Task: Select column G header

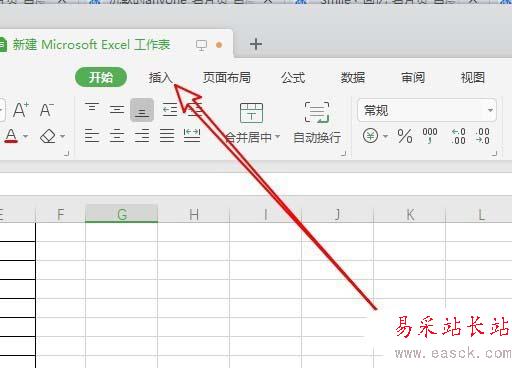Action: (122, 214)
